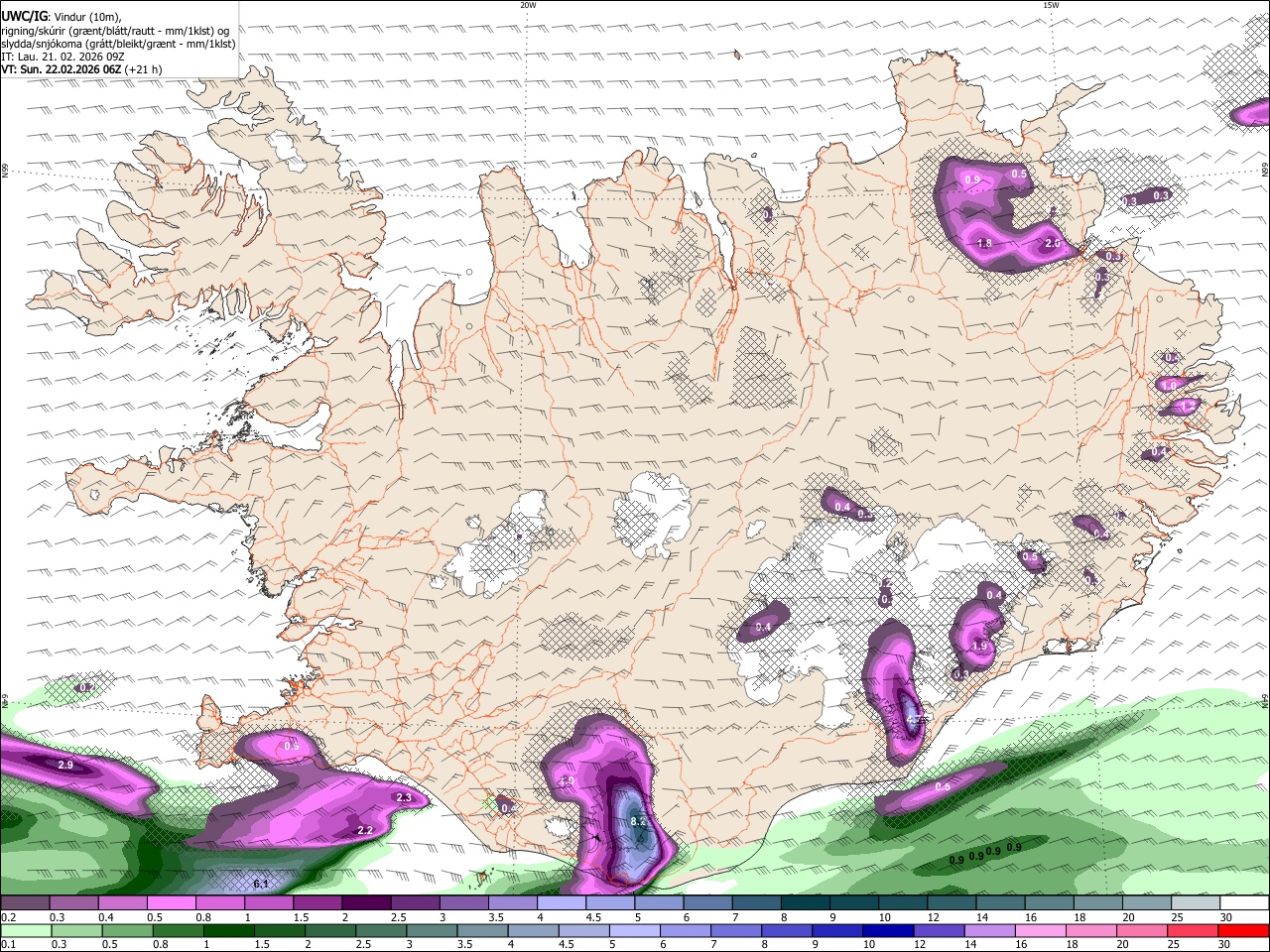Click the dark teal snow legend swatch at 8

click(805, 902)
